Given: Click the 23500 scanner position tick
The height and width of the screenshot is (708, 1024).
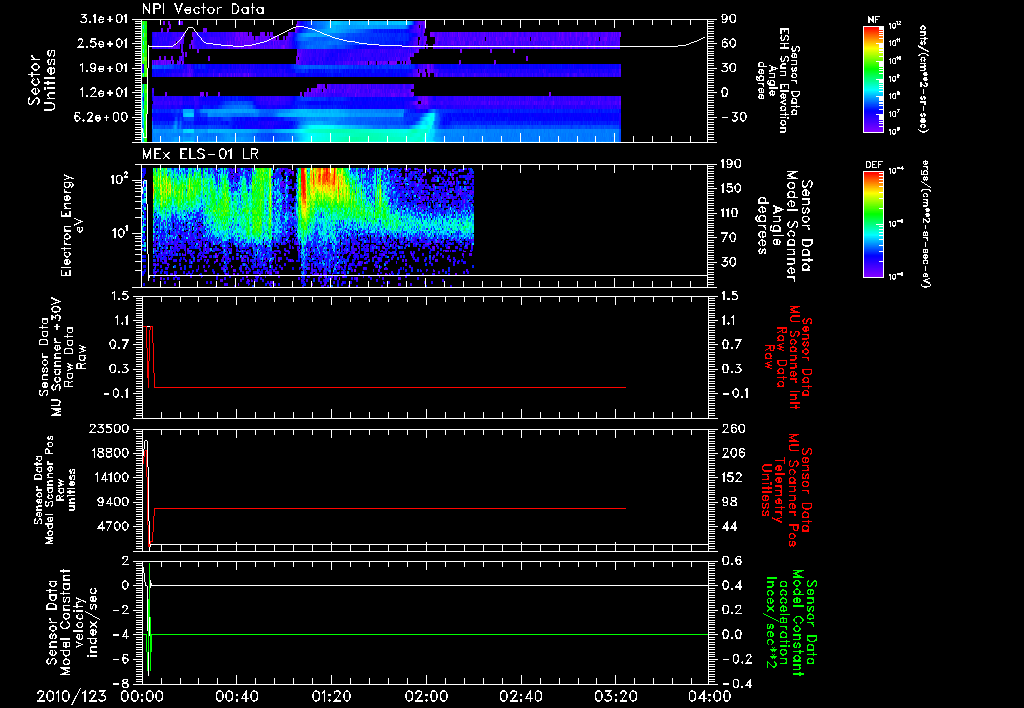Looking at the screenshot, I should point(109,428).
